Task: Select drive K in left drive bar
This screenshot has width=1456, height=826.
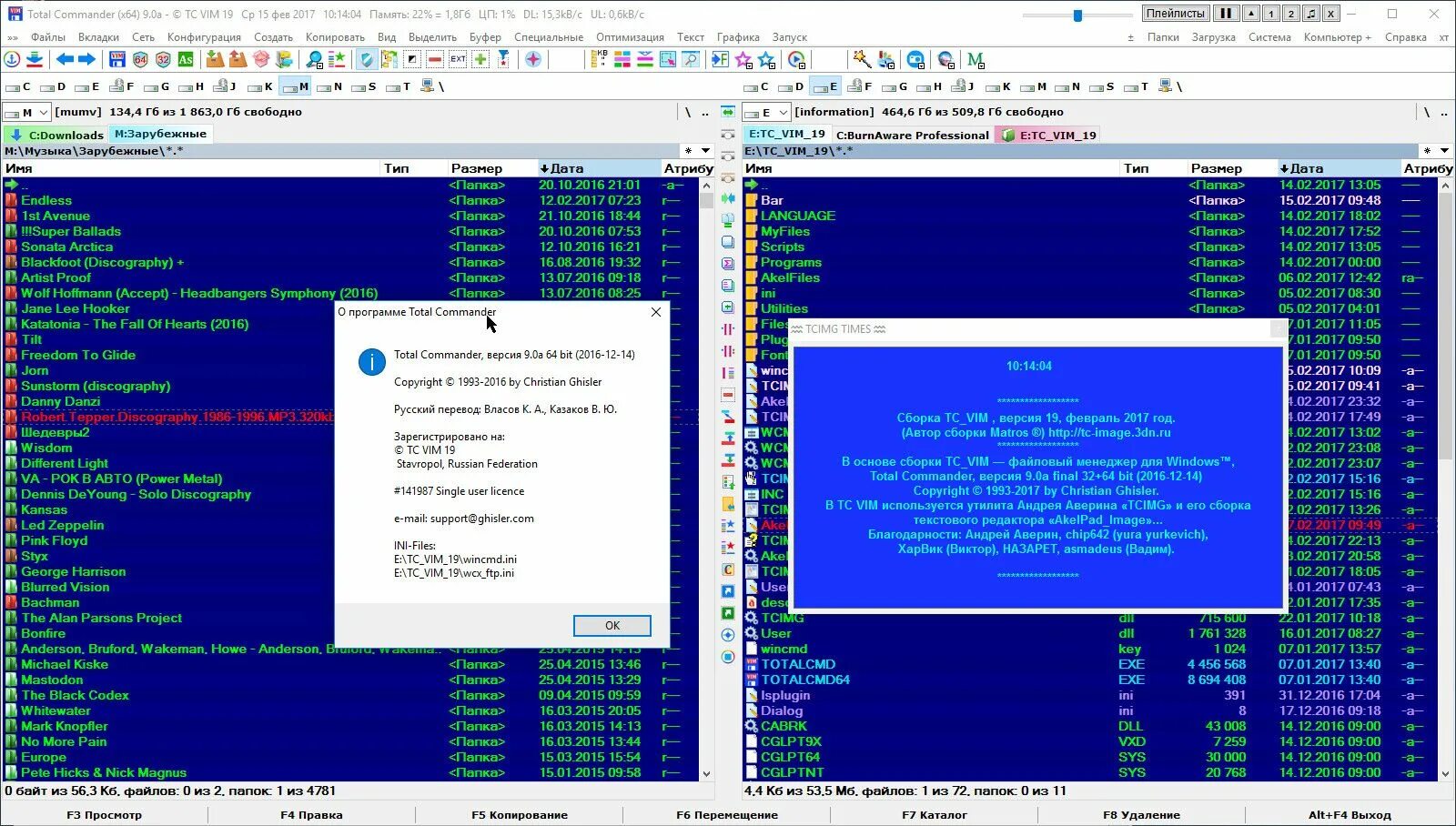Action: click(259, 86)
